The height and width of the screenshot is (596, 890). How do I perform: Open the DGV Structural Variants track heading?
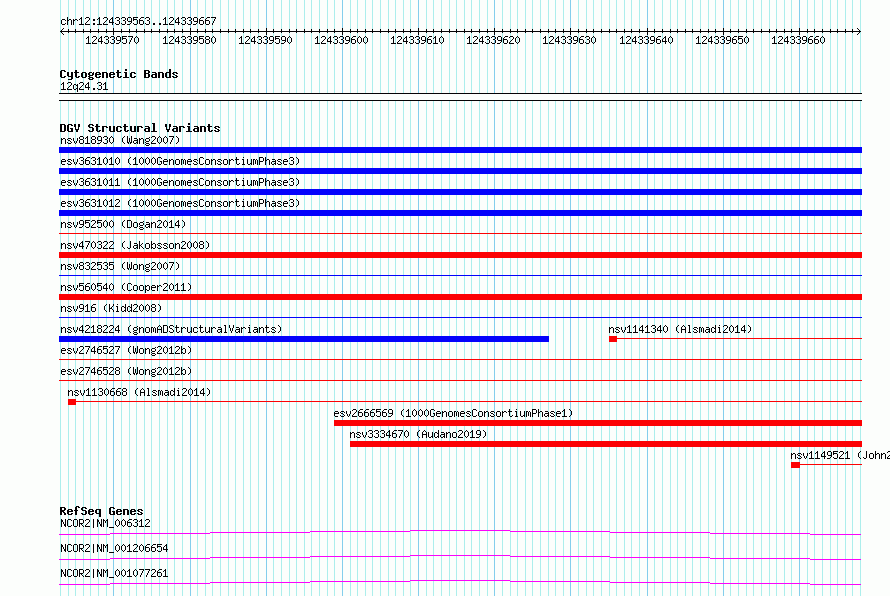pos(140,128)
